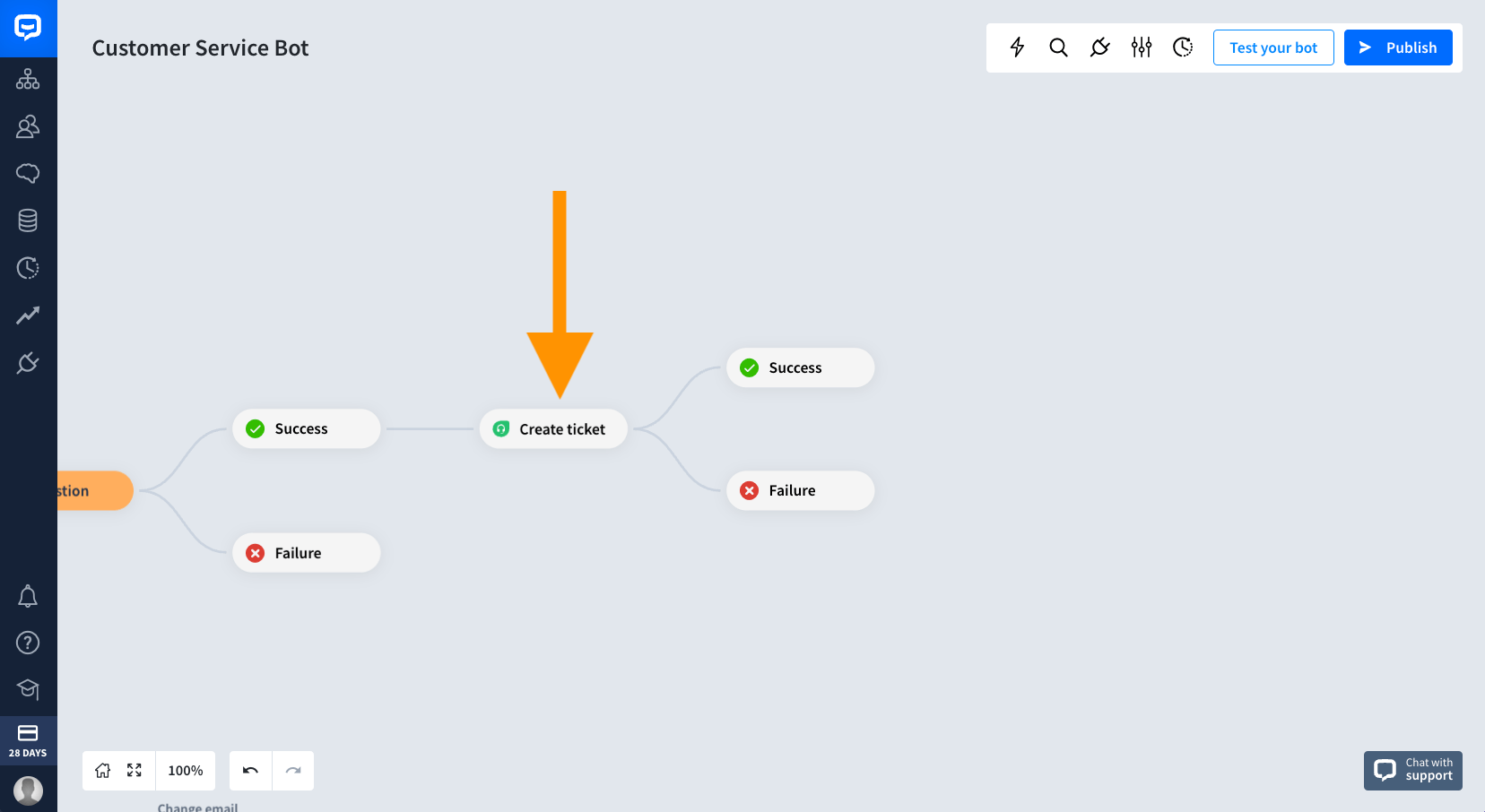Open the Users icon in left sidebar
1485x812 pixels.
(28, 126)
